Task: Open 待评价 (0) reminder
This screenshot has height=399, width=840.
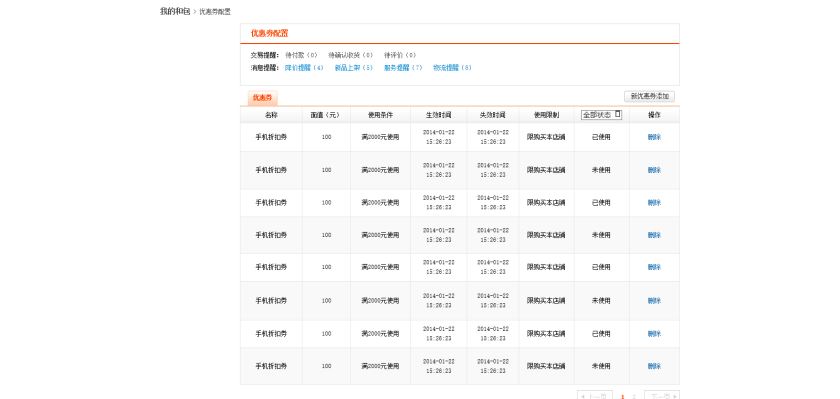Action: click(x=400, y=55)
